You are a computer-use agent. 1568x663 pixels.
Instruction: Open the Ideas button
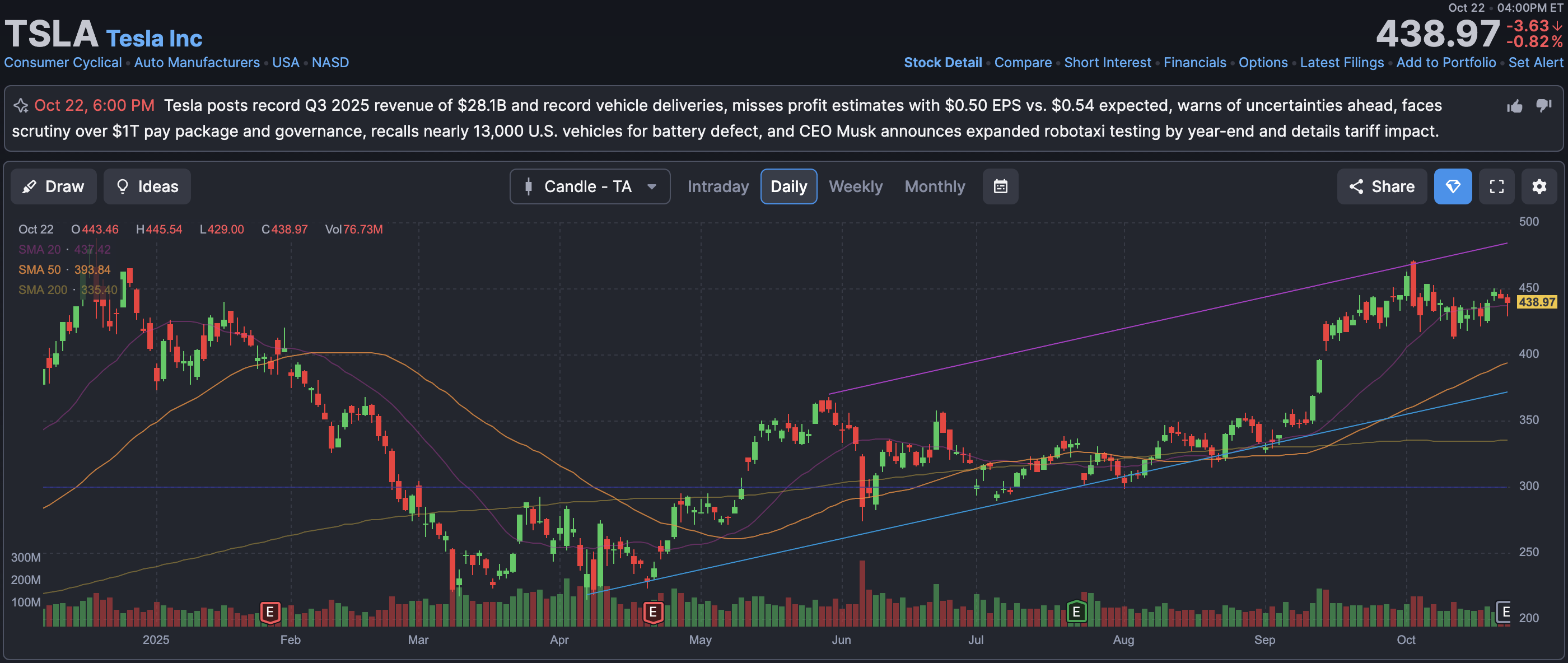pyautogui.click(x=147, y=186)
